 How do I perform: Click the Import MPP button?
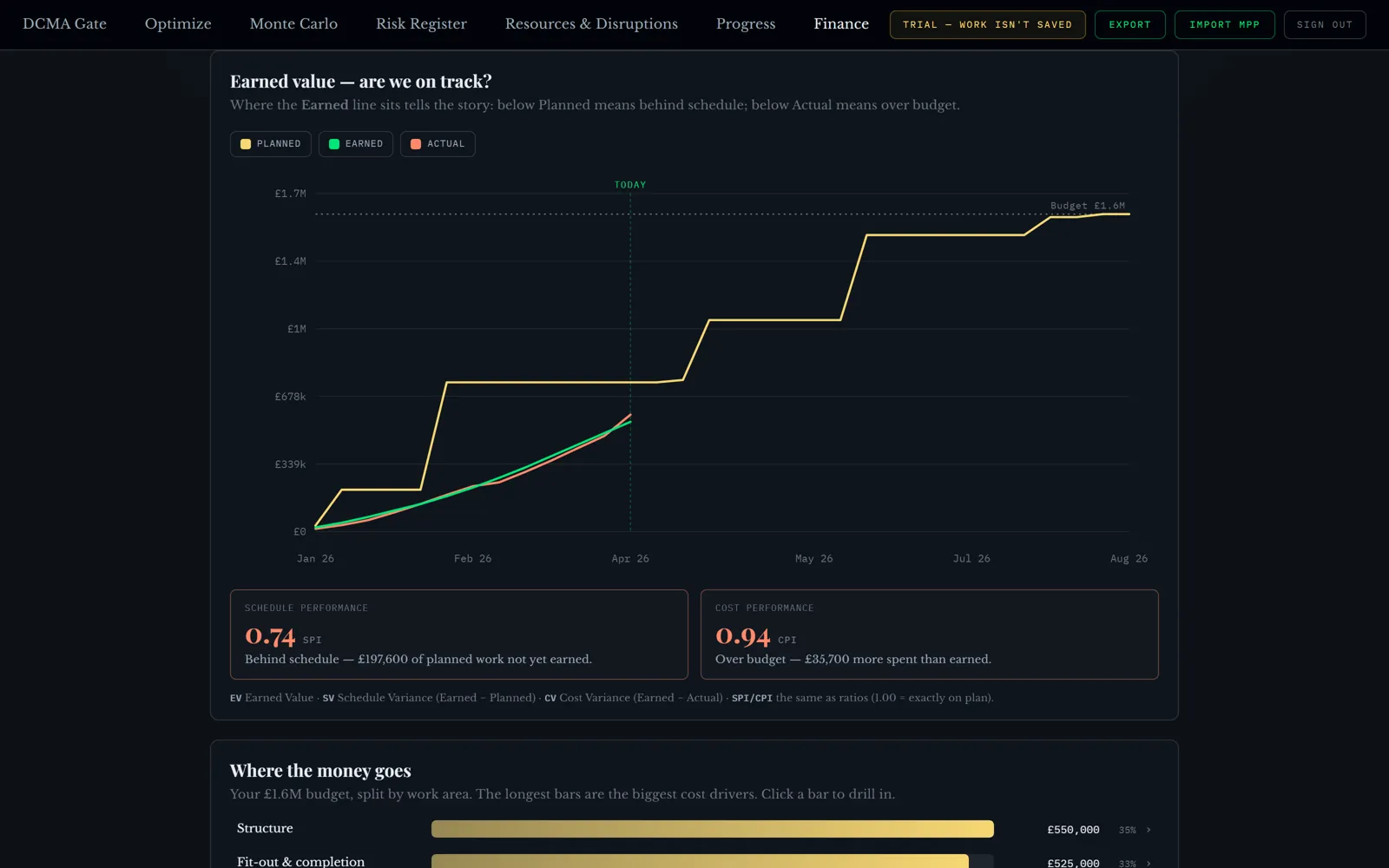tap(1224, 25)
